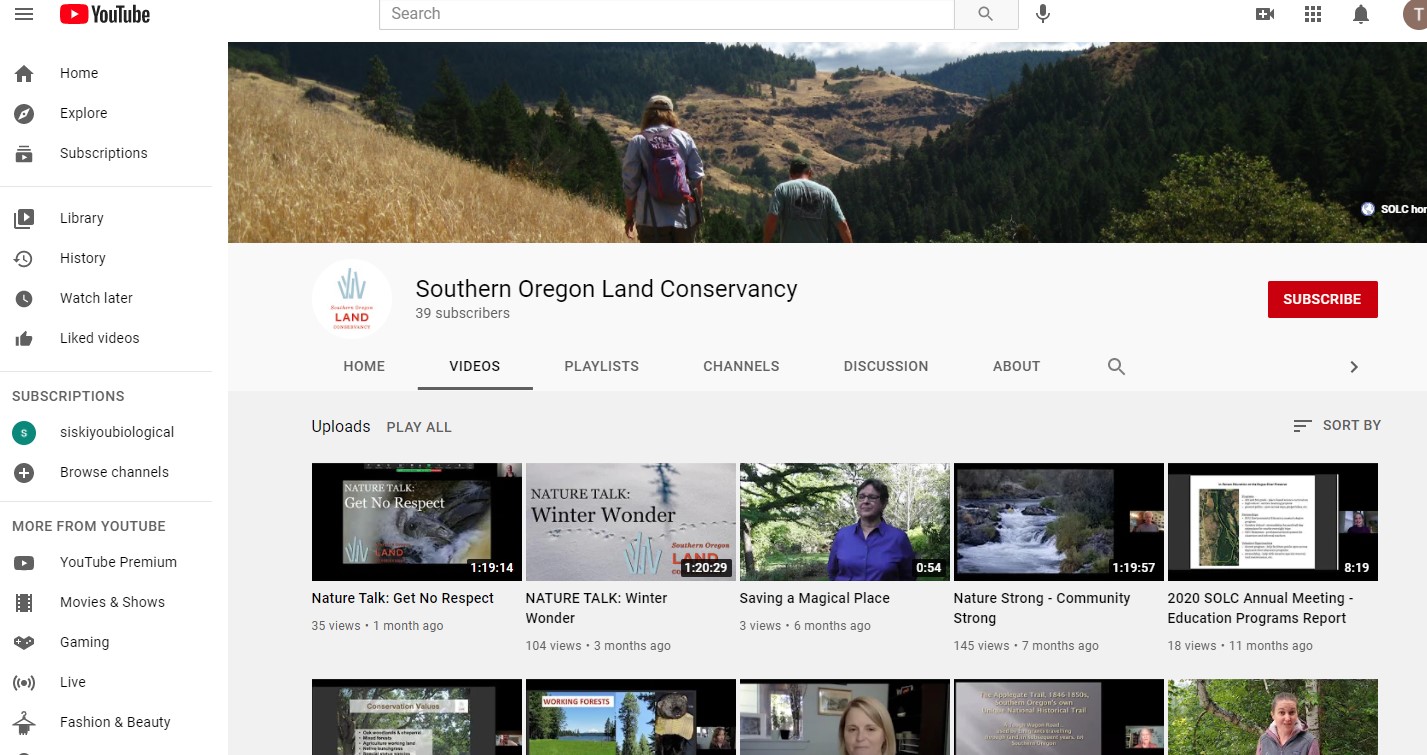Click Play All for uploads
Image resolution: width=1427 pixels, height=755 pixels.
click(x=419, y=427)
